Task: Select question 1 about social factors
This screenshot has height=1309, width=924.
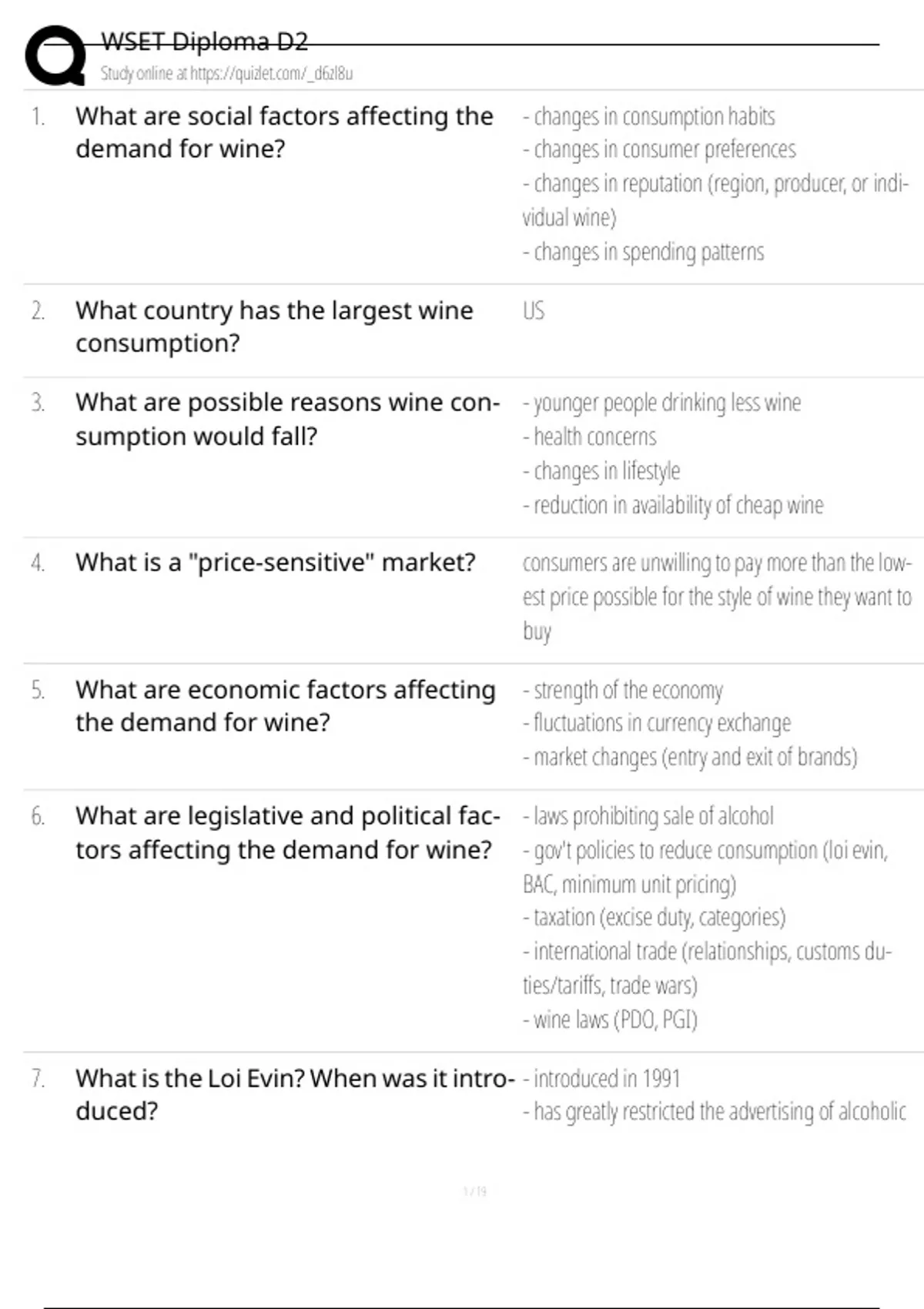Action: point(284,132)
